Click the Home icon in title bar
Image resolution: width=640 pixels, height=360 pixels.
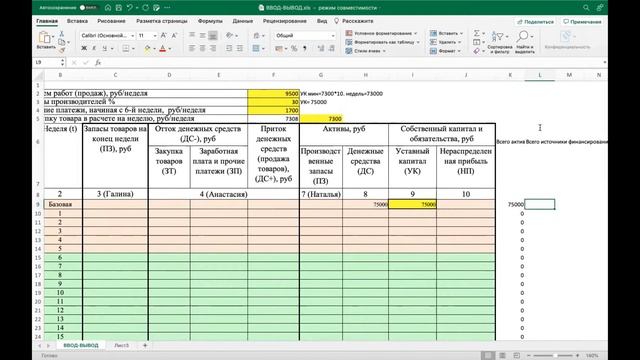108,7
